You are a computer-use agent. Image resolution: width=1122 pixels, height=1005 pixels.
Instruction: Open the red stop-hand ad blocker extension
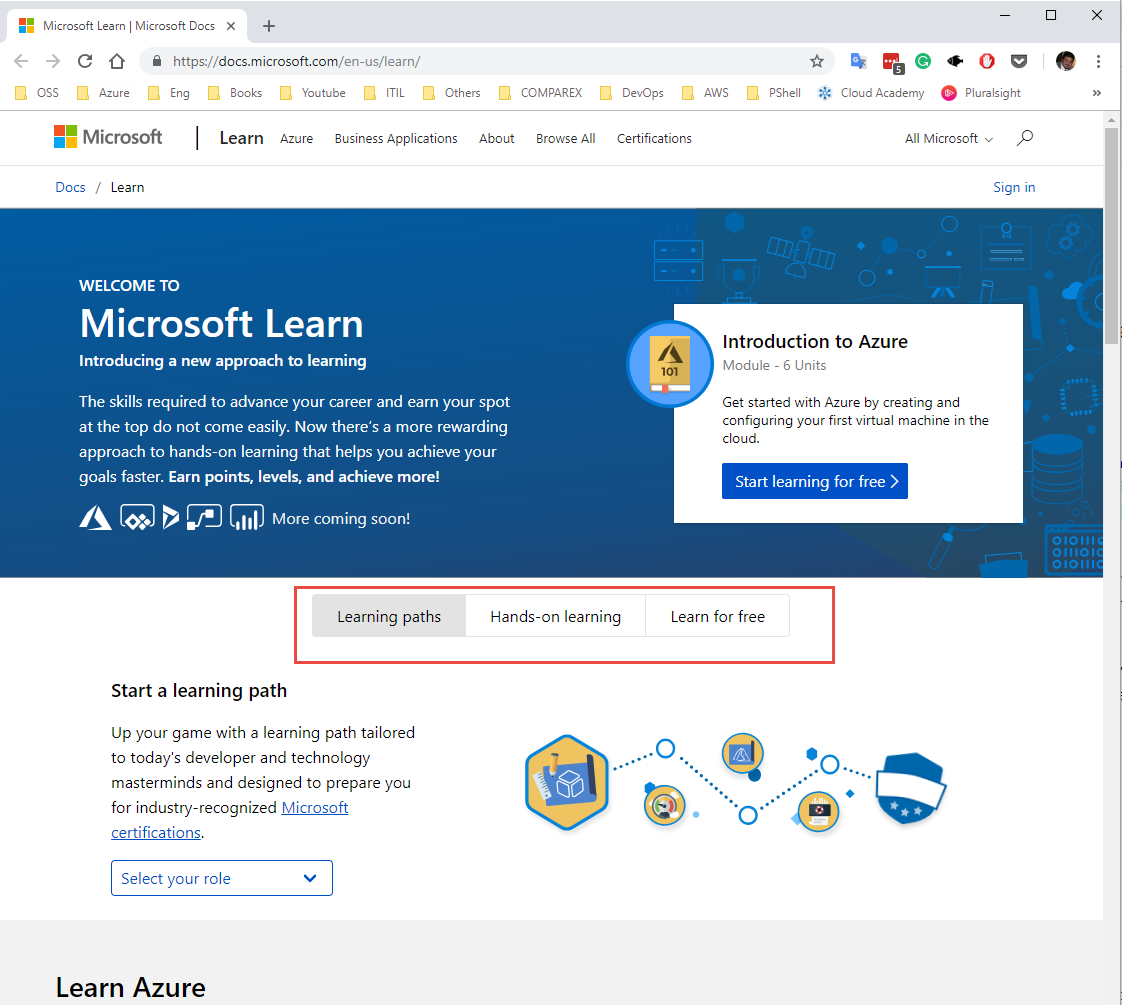(x=987, y=61)
